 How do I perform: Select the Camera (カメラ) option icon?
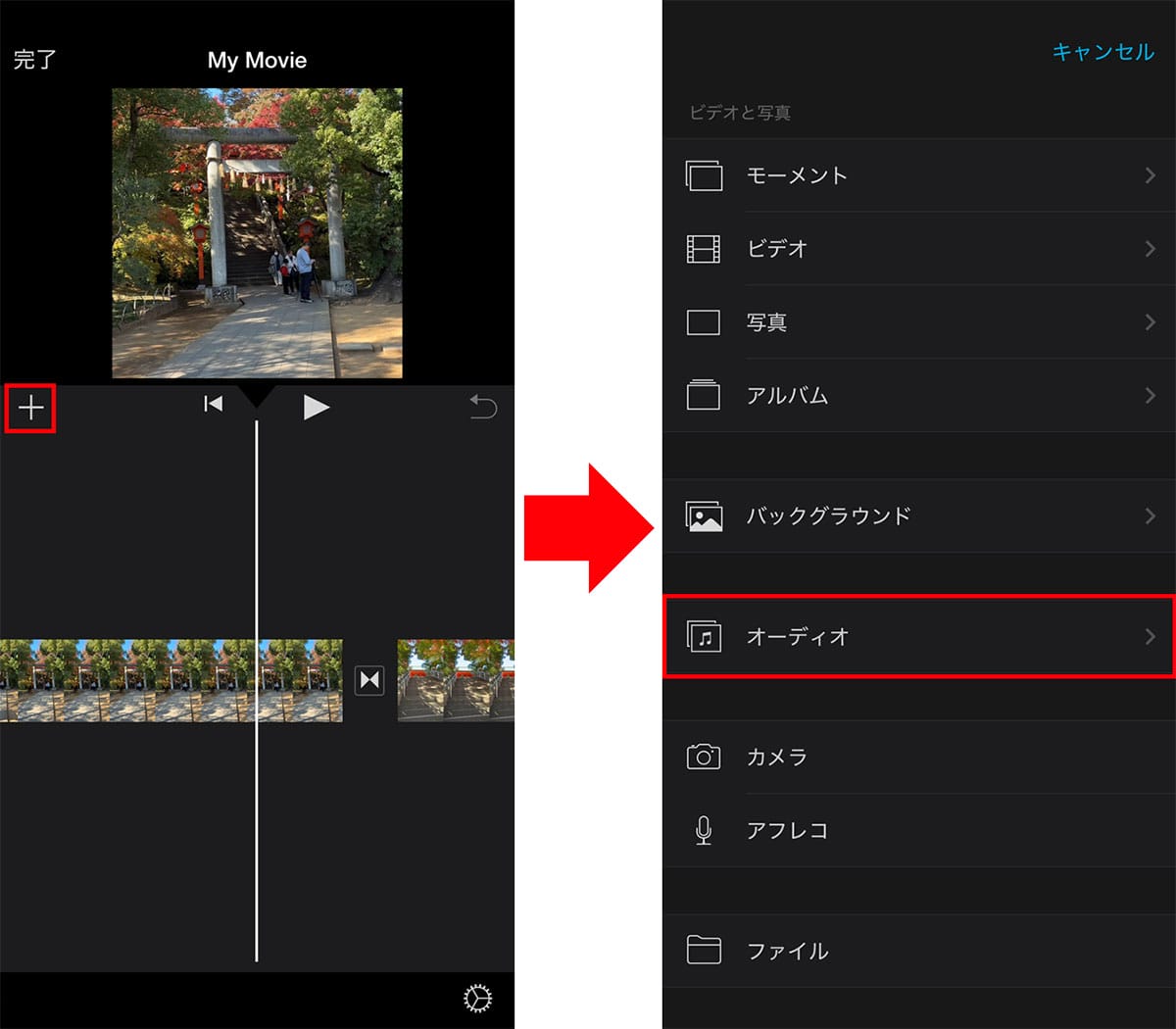[703, 757]
